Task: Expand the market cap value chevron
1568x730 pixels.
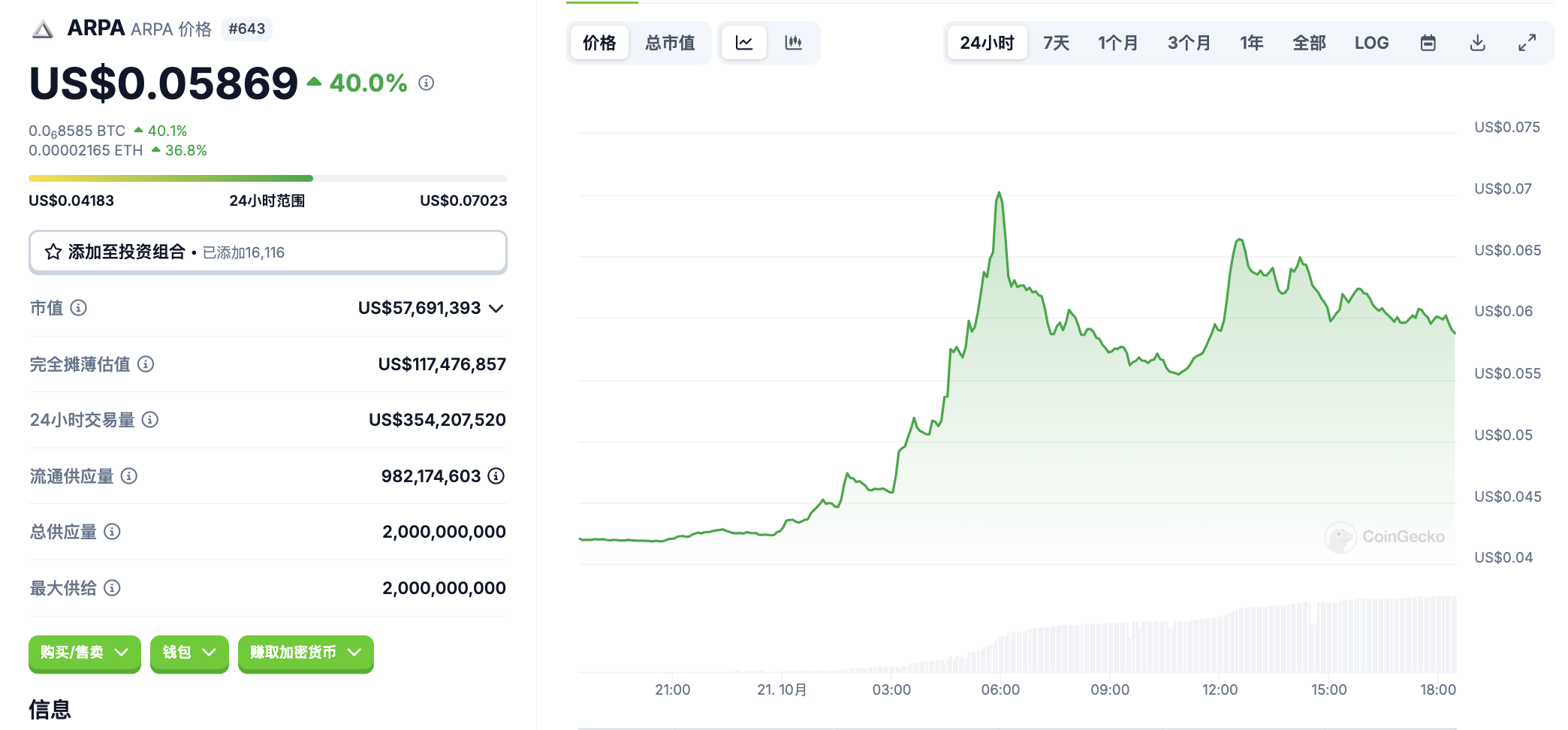Action: point(496,309)
